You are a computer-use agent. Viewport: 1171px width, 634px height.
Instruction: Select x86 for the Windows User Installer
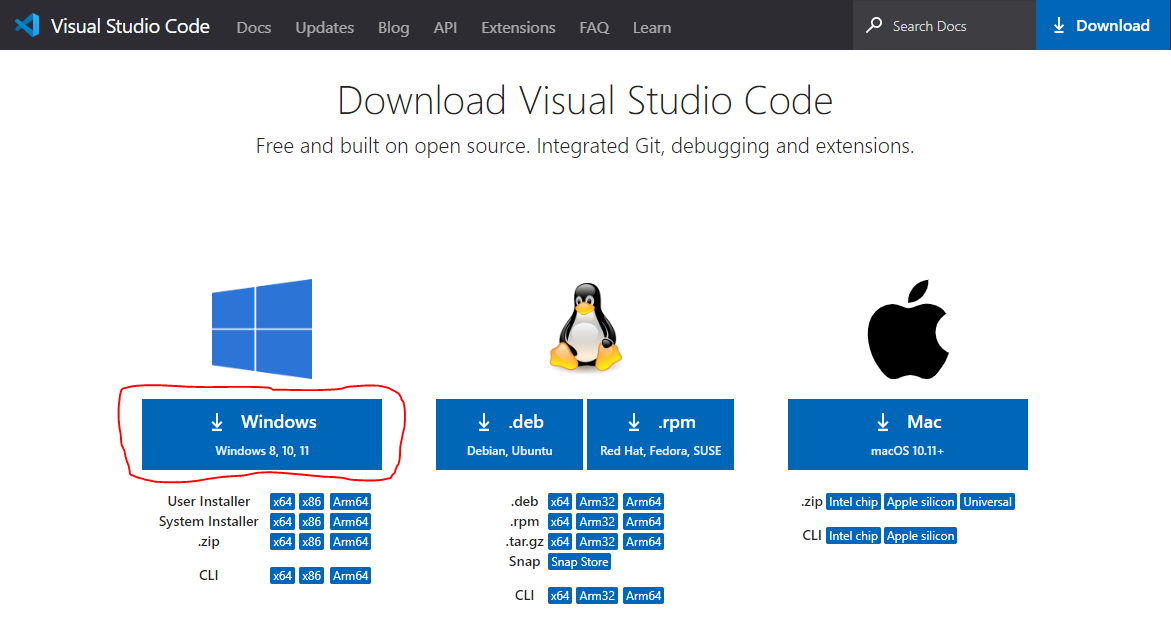(311, 501)
